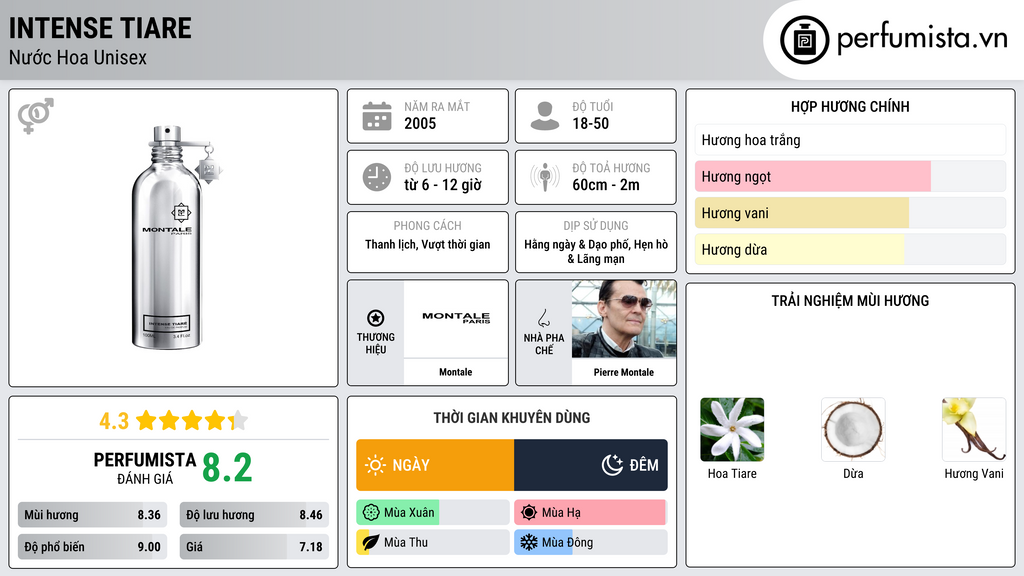The width and height of the screenshot is (1024, 576).
Task: Click the Mùa Xuân season bar
Action: pos(433,513)
